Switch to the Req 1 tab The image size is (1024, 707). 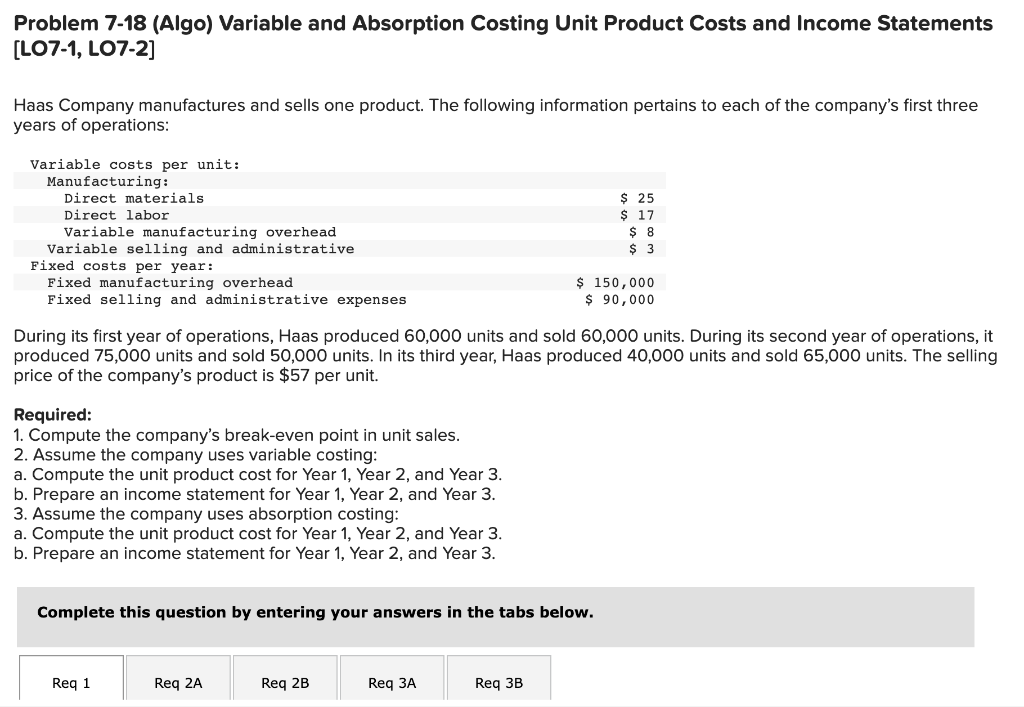[x=71, y=682]
